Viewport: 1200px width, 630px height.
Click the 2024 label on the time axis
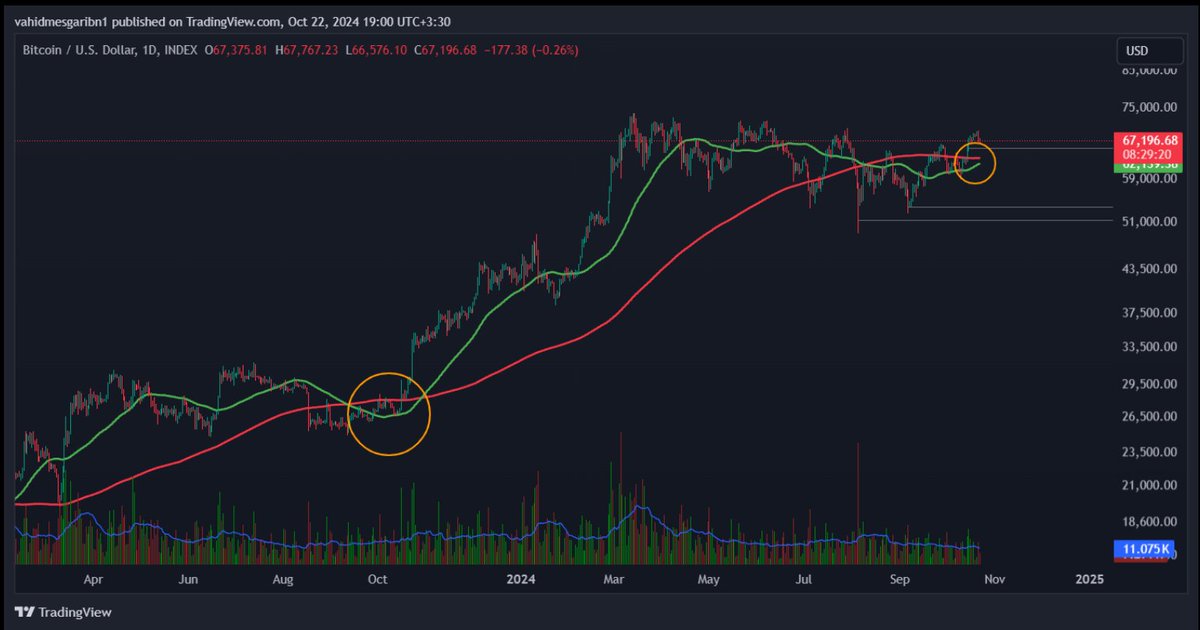pyautogui.click(x=521, y=579)
